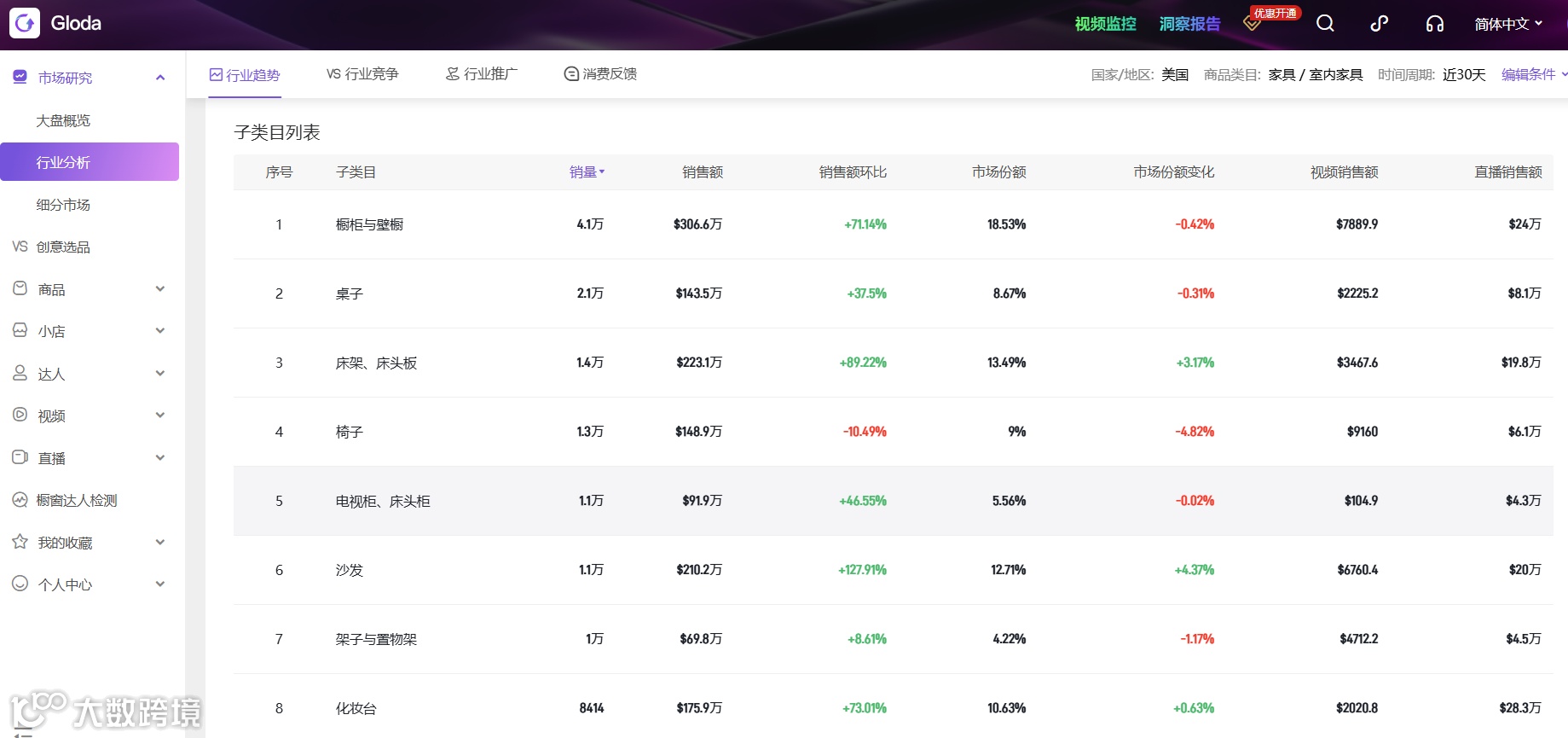Screen dimensions: 1568x738
Task: Expand the 小店 menu chevron
Action: (x=160, y=331)
